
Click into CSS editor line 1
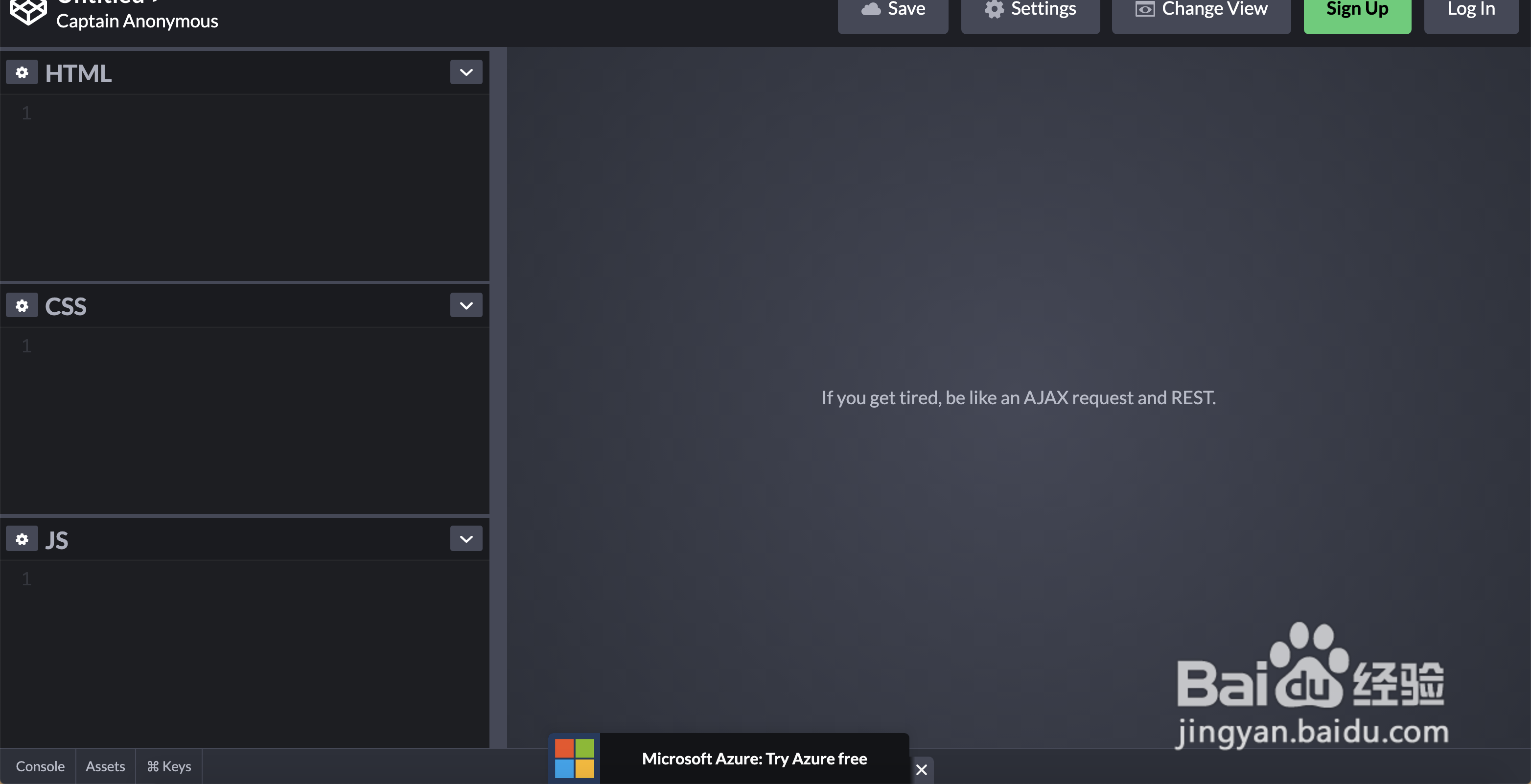(x=261, y=346)
